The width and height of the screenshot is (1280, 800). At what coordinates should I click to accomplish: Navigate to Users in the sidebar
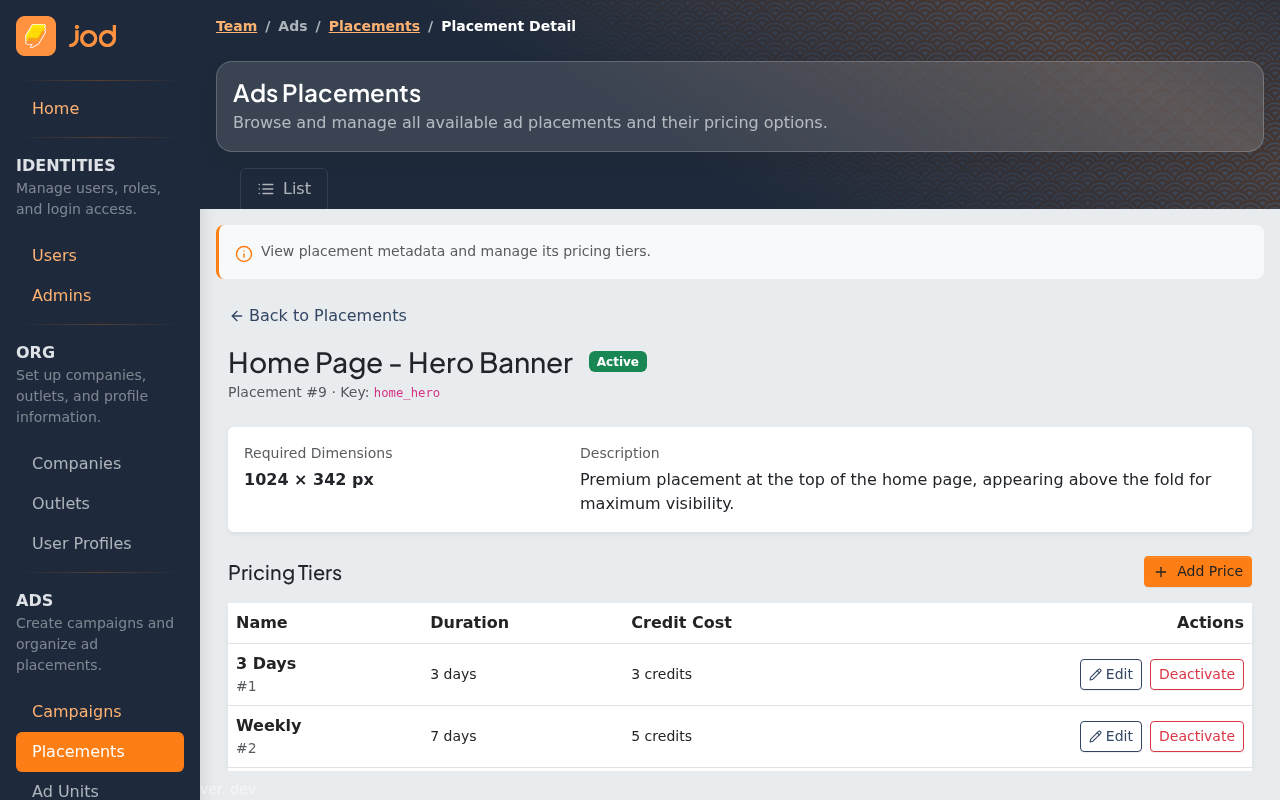pos(54,255)
